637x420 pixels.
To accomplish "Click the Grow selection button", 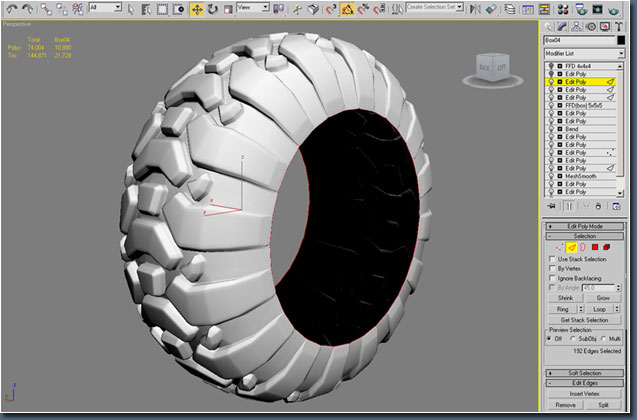I will (603, 298).
